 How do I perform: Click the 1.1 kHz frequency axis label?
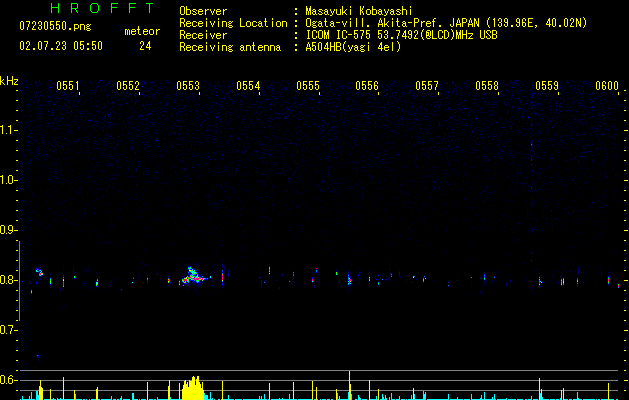click(8, 130)
